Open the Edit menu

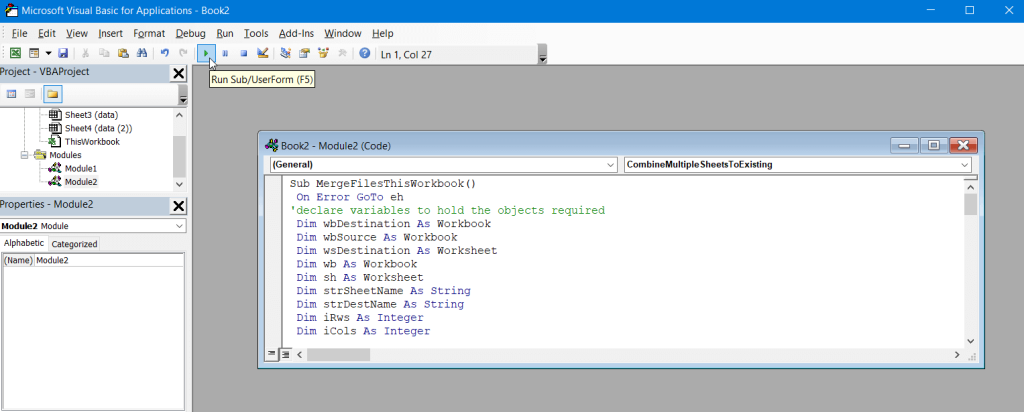click(x=46, y=33)
